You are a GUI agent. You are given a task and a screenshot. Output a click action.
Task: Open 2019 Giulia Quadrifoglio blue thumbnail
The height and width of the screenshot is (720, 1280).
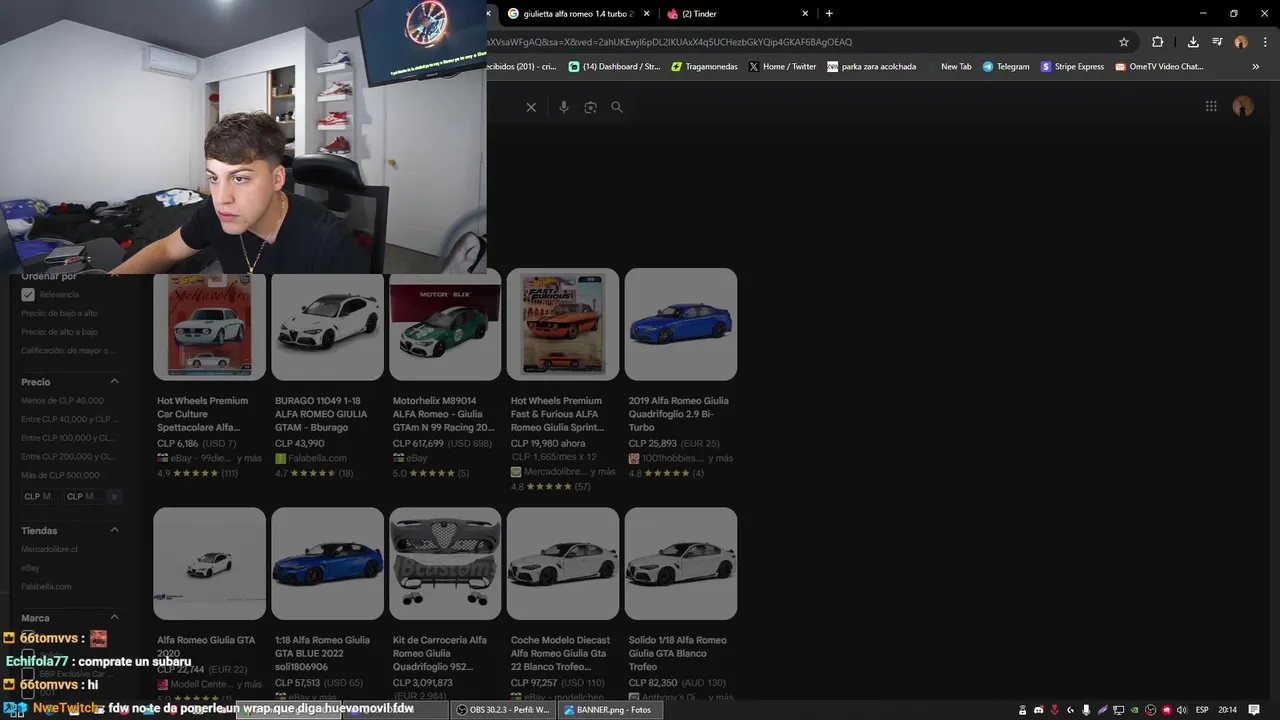click(x=681, y=324)
